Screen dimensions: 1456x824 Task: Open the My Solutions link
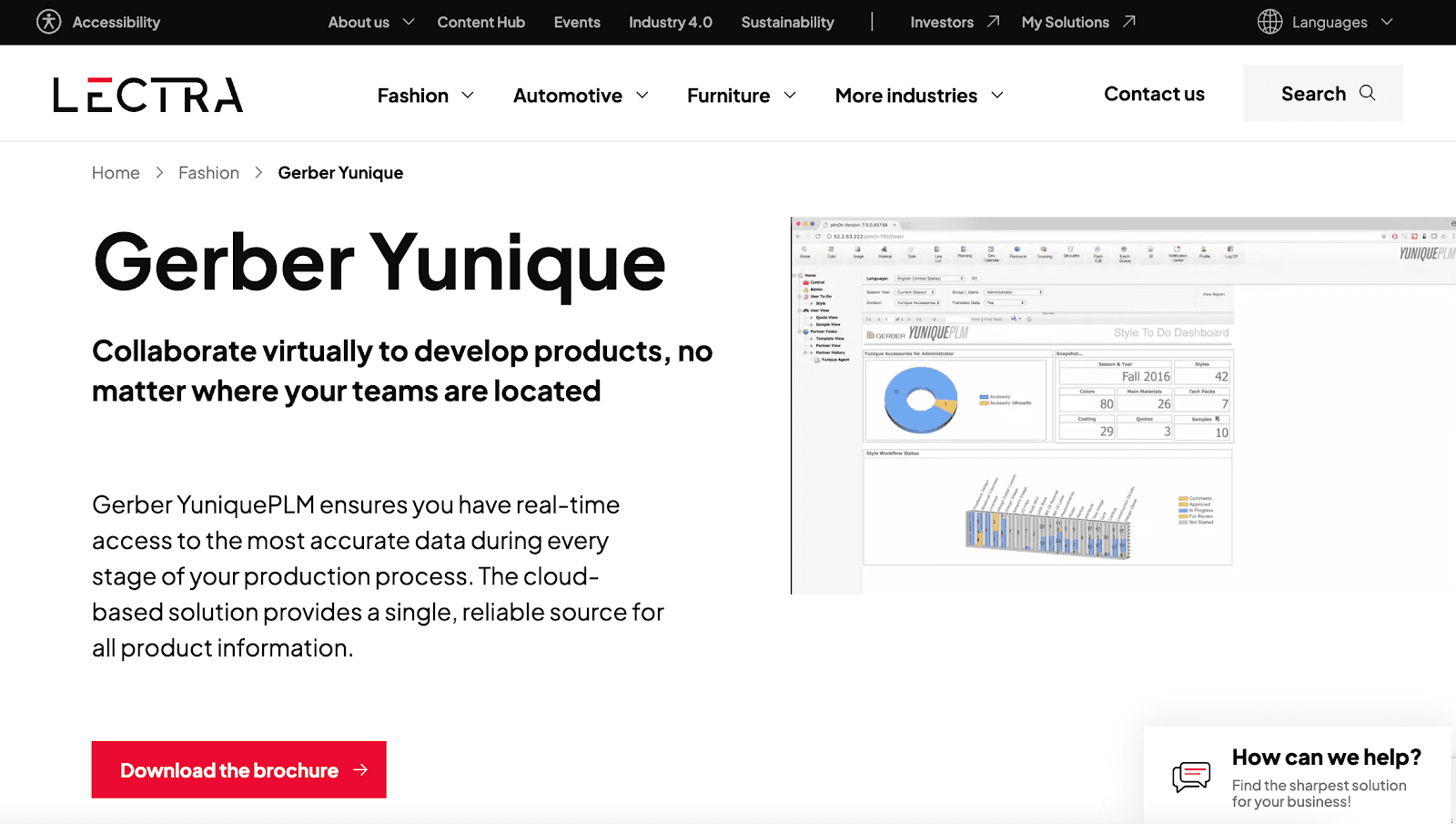coord(1066,22)
